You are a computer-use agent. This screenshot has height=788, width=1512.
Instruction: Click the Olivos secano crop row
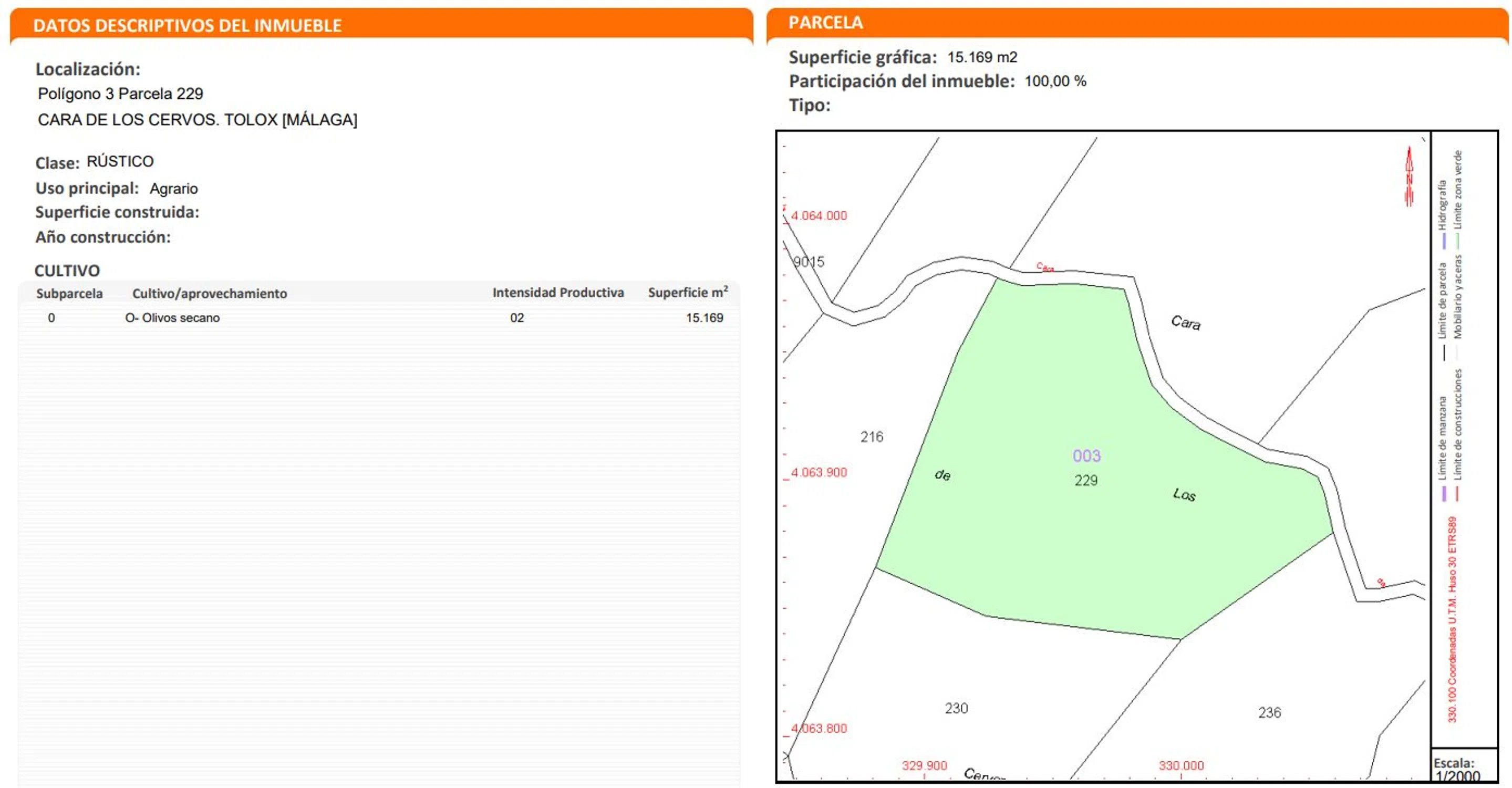[172, 318]
